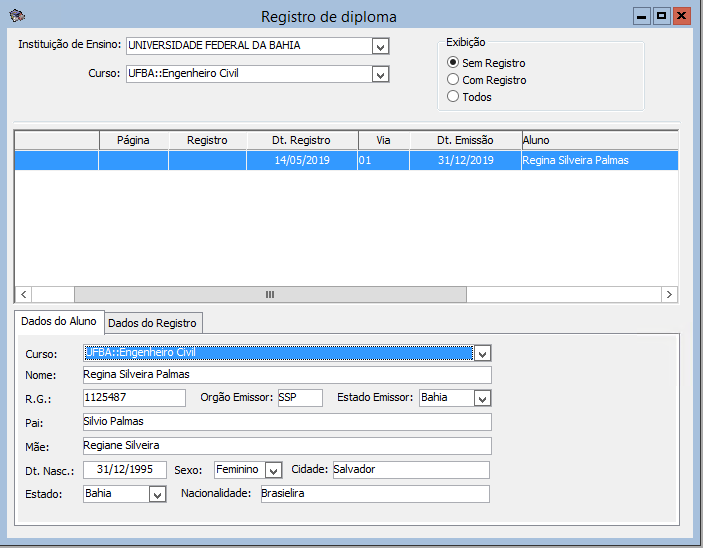Click the Dt. Registro column header
The image size is (703, 550).
point(301,140)
